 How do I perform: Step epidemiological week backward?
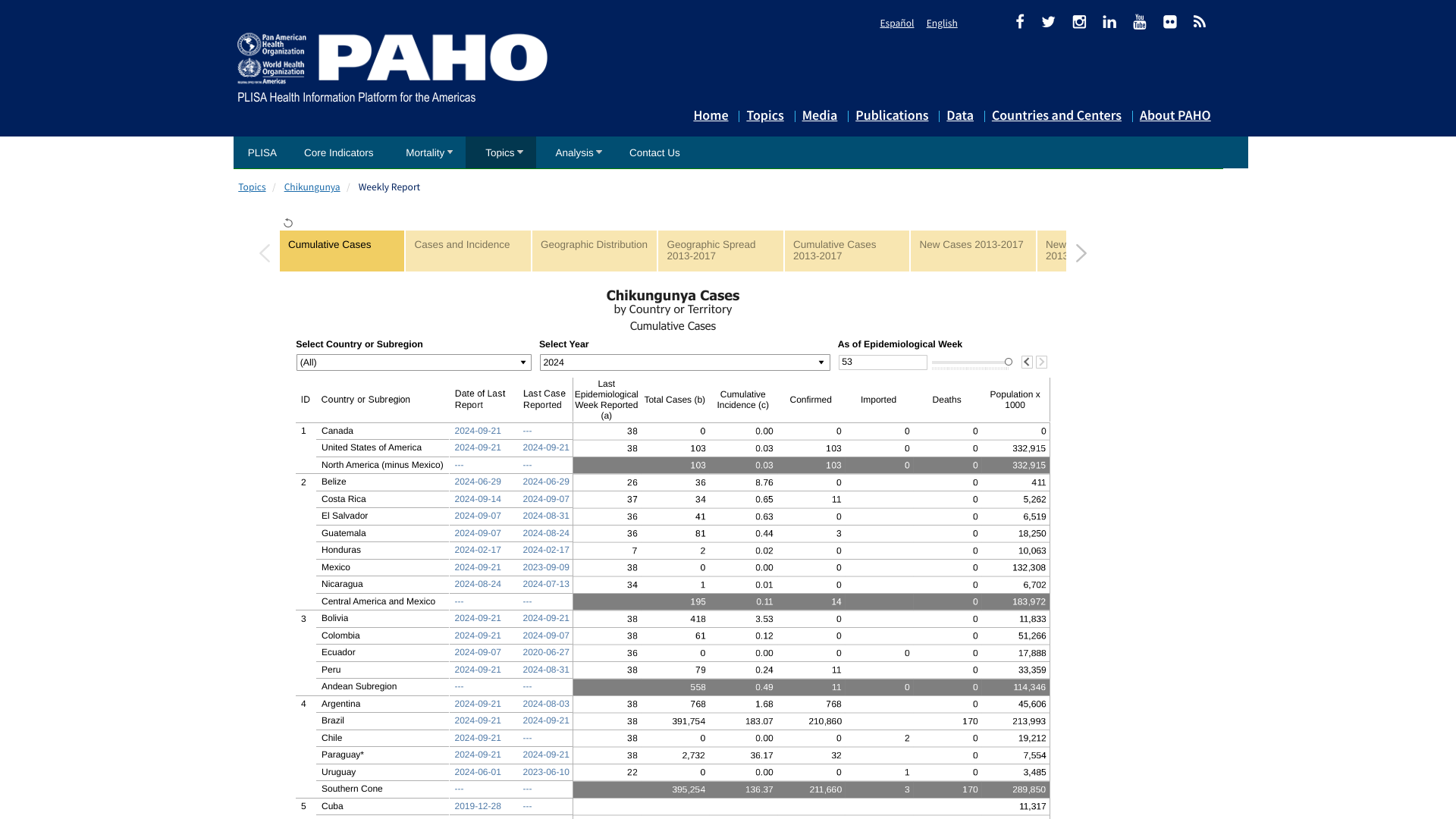[1027, 362]
